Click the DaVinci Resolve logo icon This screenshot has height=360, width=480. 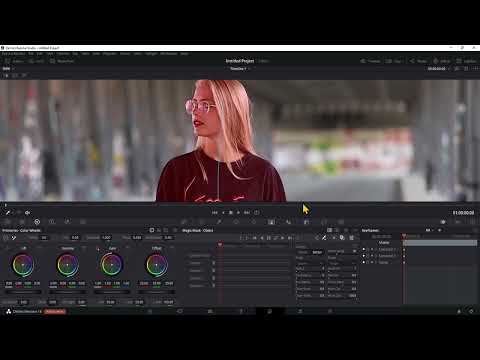click(x=9, y=311)
